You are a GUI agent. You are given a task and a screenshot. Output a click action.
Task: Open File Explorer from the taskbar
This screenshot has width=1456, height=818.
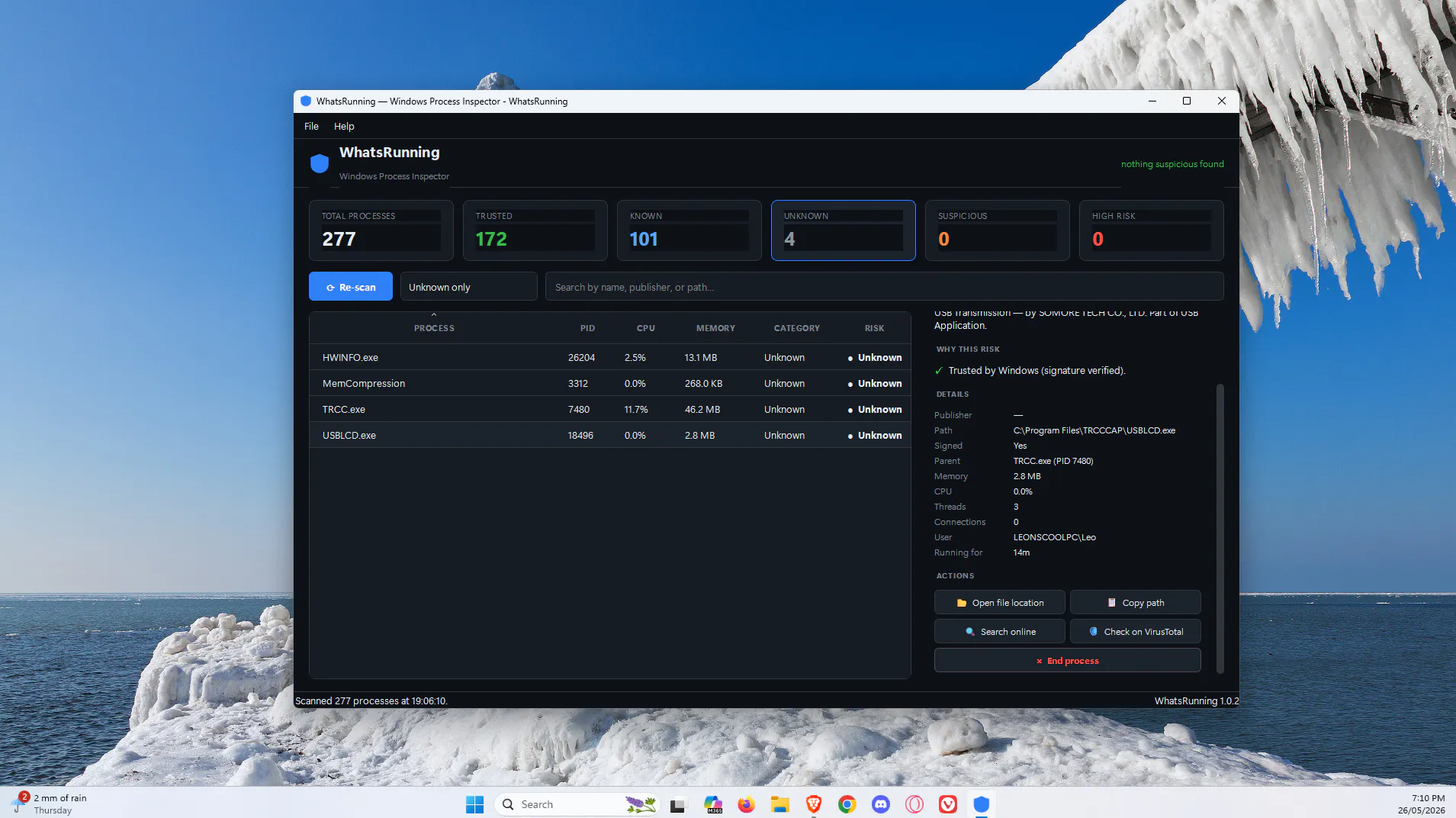tap(779, 804)
